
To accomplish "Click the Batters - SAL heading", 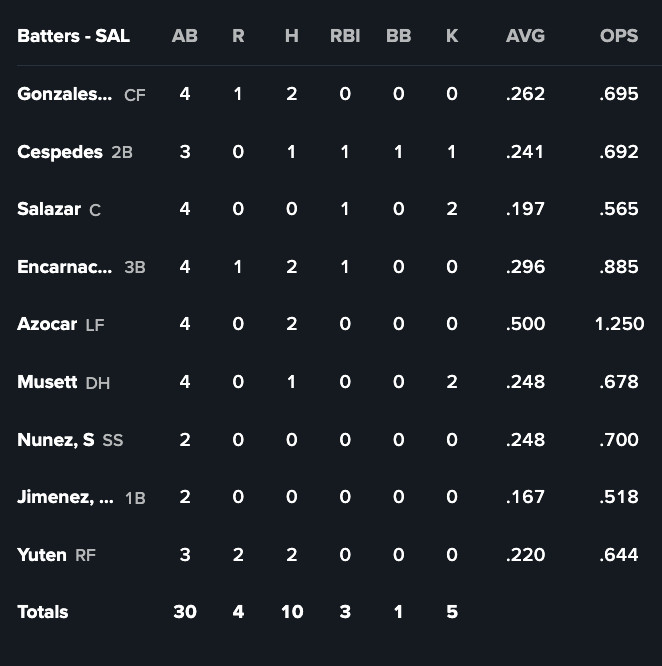I will 73,36.
